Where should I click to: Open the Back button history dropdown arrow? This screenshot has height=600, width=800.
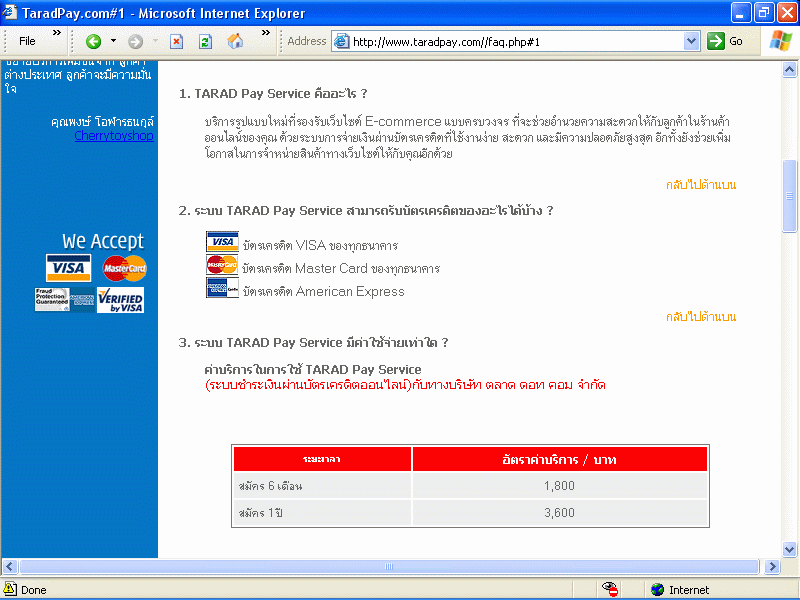114,41
